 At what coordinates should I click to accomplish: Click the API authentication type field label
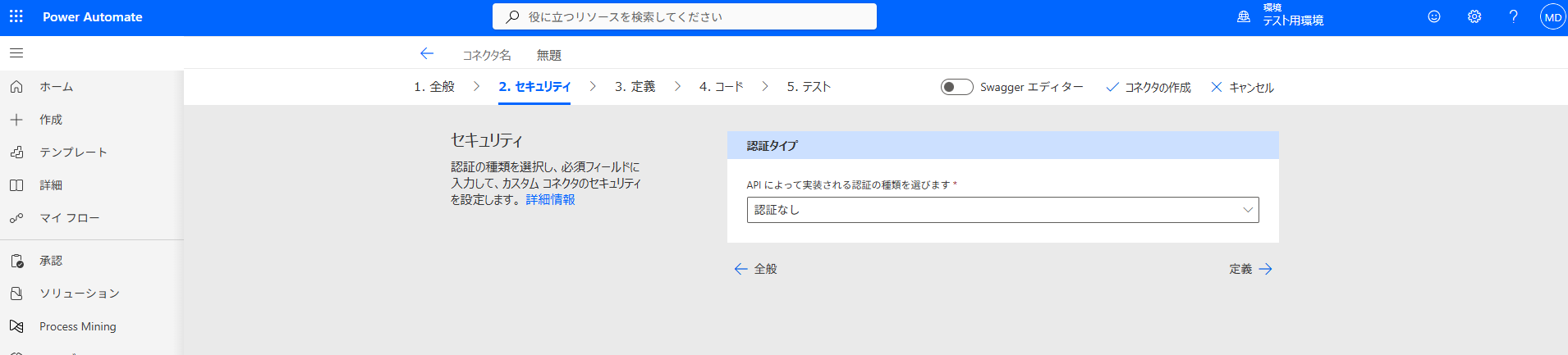(851, 184)
